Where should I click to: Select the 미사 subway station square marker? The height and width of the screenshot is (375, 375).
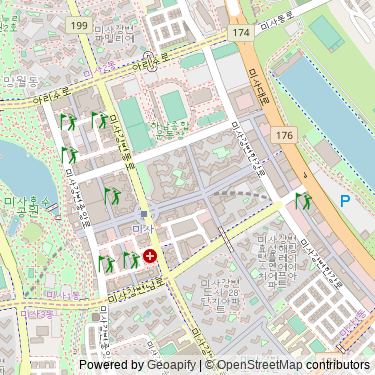click(x=144, y=214)
